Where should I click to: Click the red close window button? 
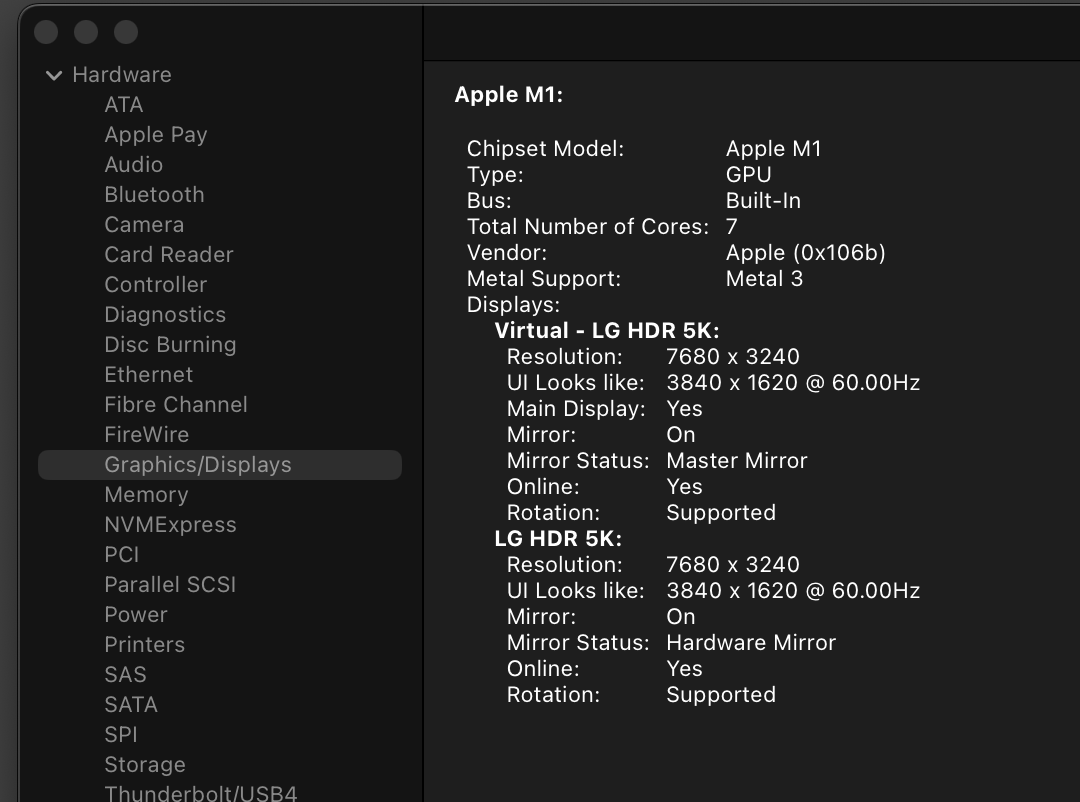(x=46, y=33)
